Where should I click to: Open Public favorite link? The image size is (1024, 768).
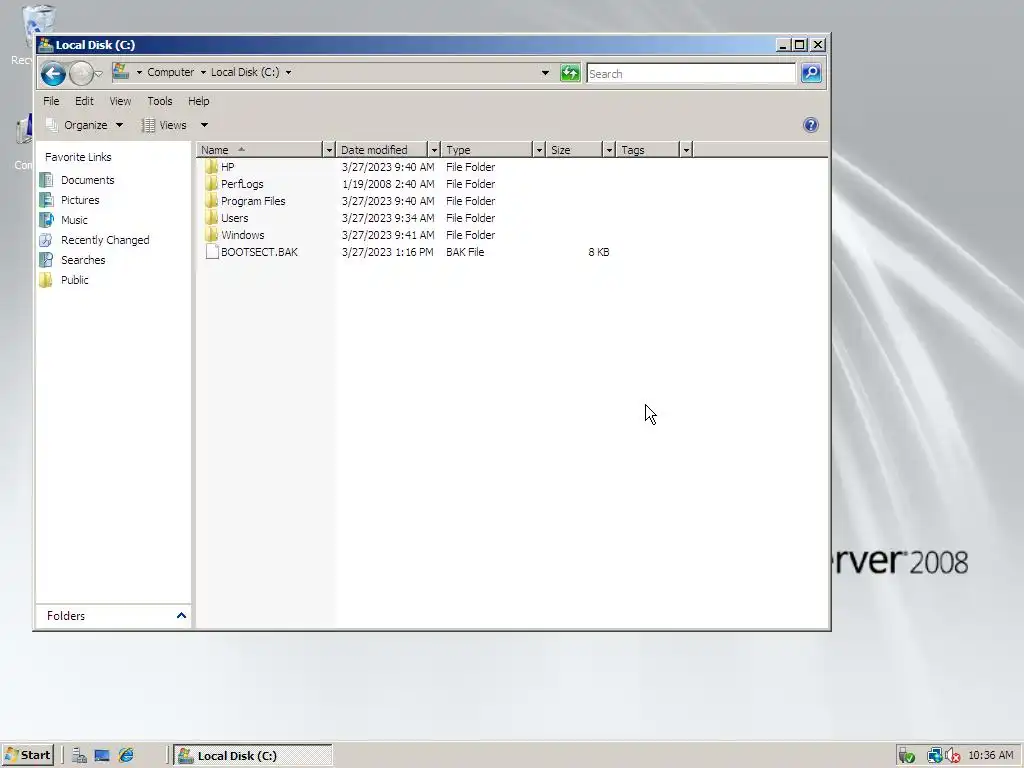click(74, 280)
